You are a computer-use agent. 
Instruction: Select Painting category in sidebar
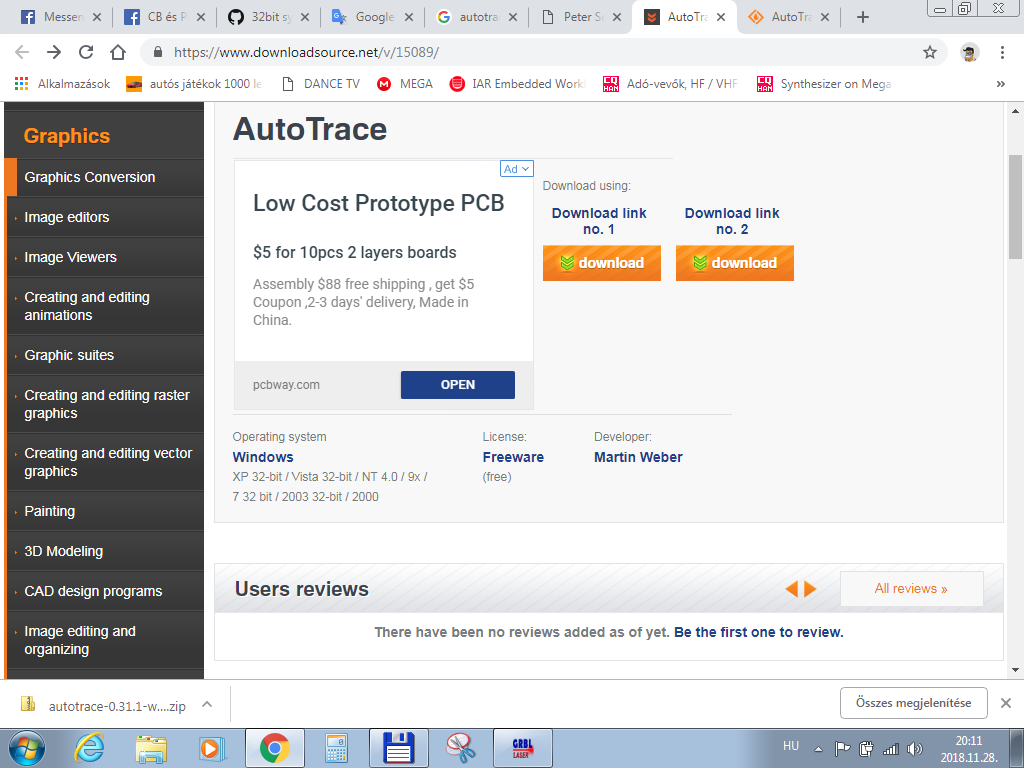point(50,511)
